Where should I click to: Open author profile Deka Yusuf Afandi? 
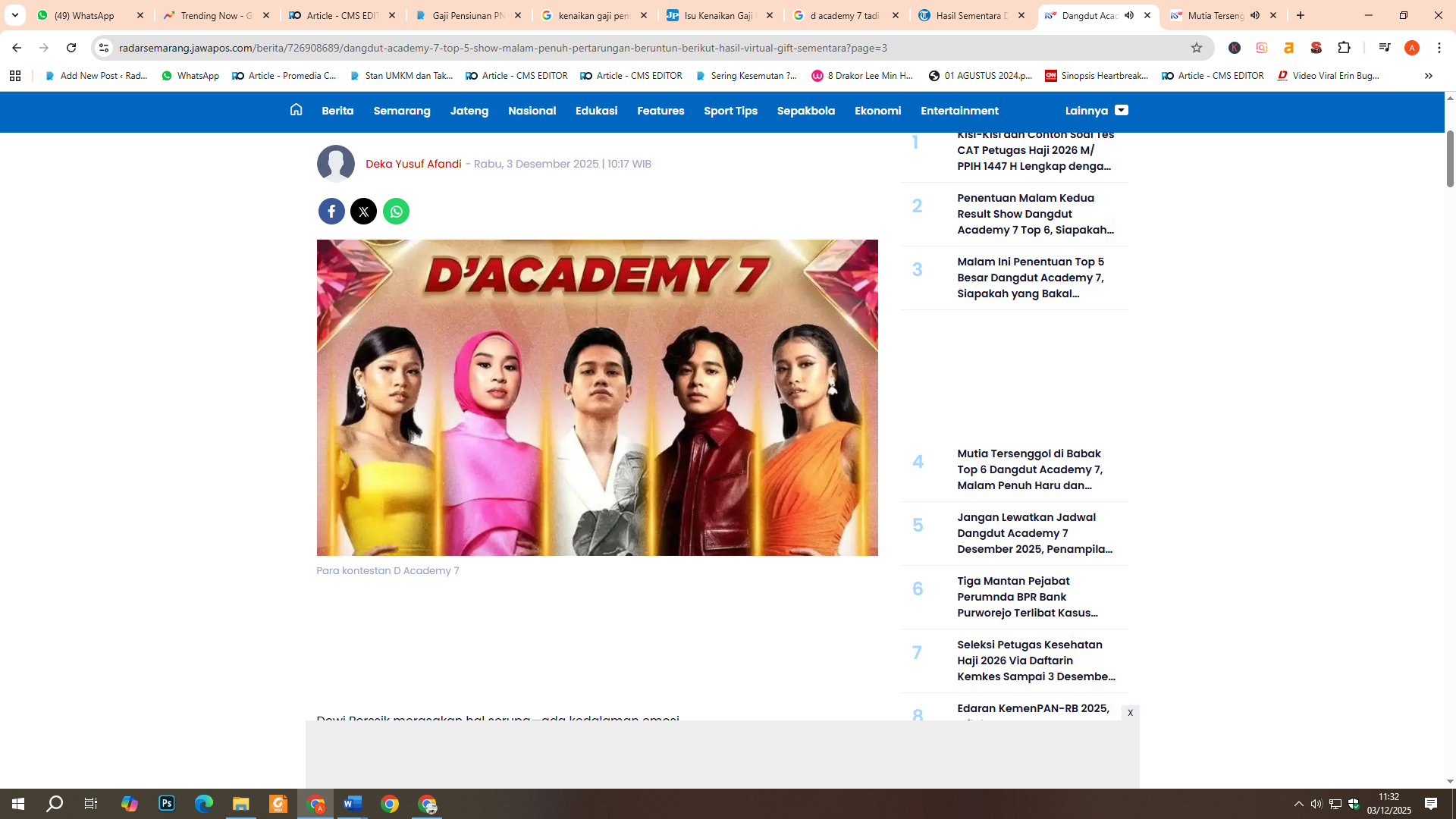[x=413, y=164]
